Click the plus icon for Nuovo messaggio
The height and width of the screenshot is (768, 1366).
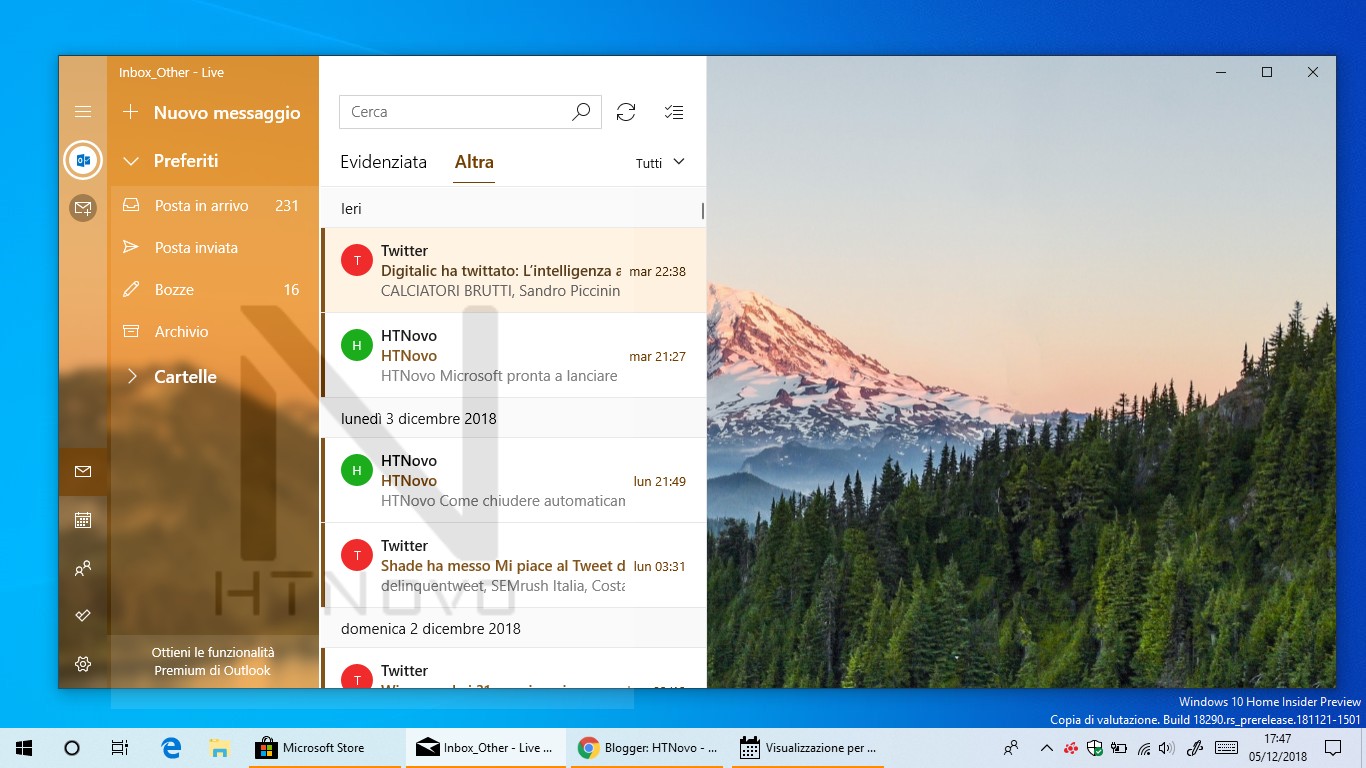pyautogui.click(x=130, y=112)
